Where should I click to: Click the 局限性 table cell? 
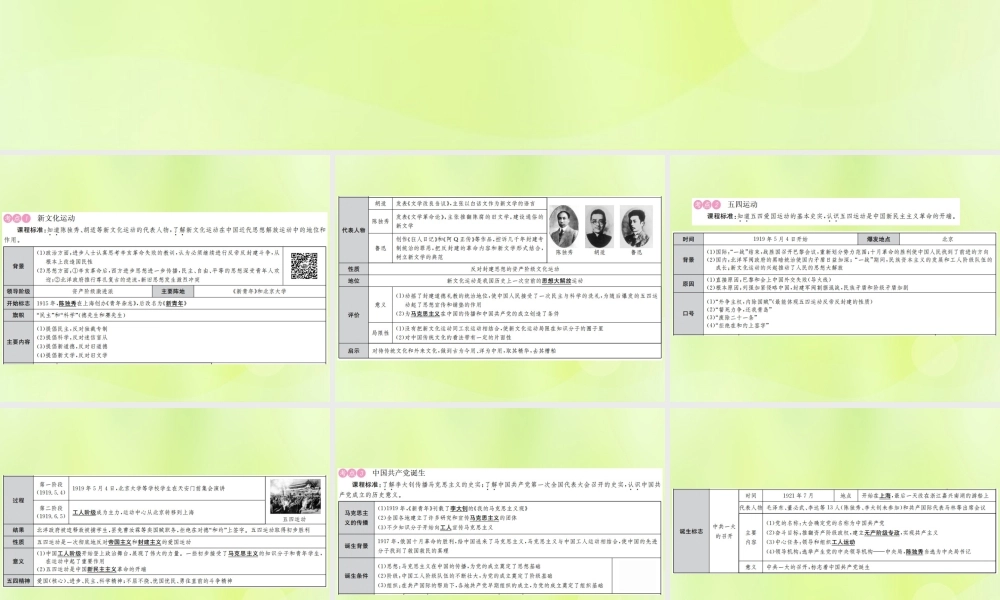[380, 333]
